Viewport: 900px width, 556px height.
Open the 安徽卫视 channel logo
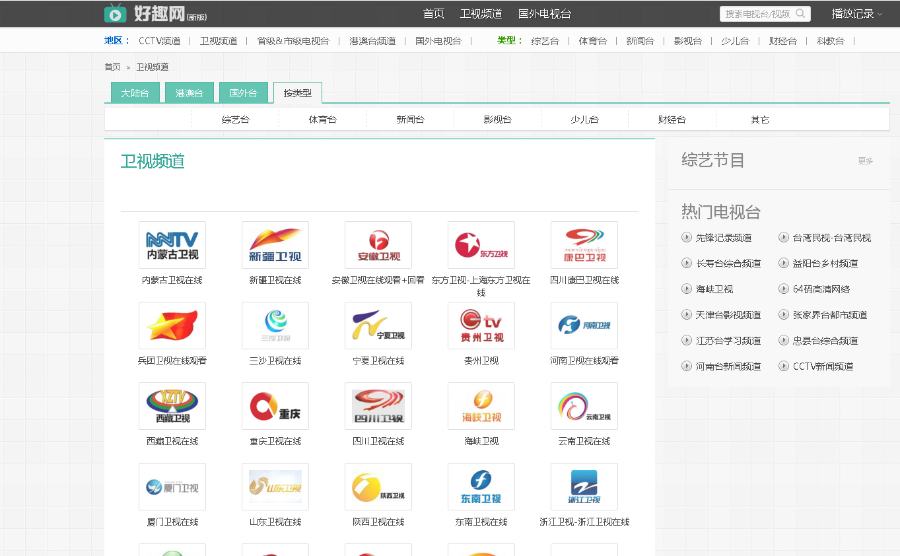click(378, 245)
